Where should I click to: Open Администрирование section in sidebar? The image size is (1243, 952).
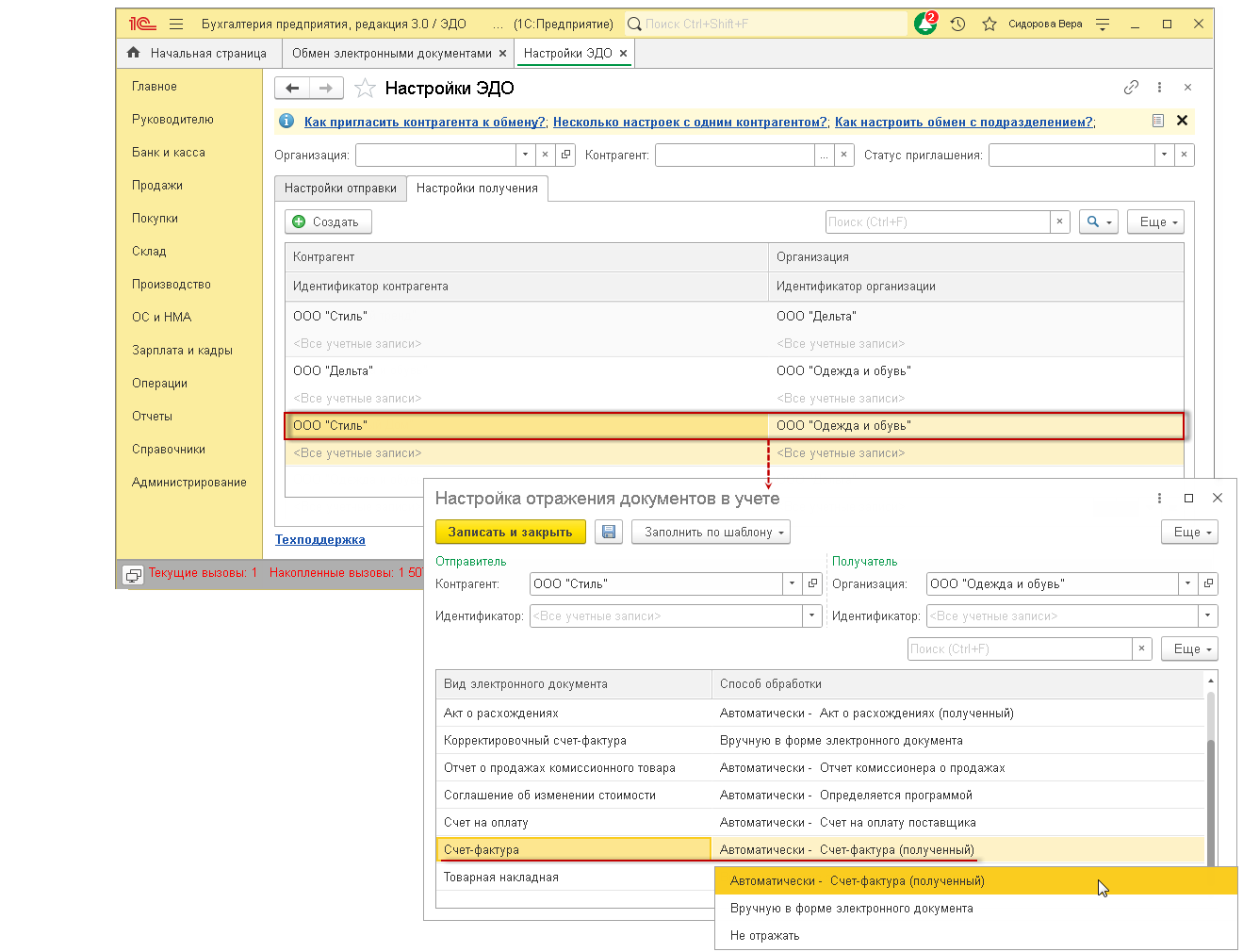pos(189,482)
